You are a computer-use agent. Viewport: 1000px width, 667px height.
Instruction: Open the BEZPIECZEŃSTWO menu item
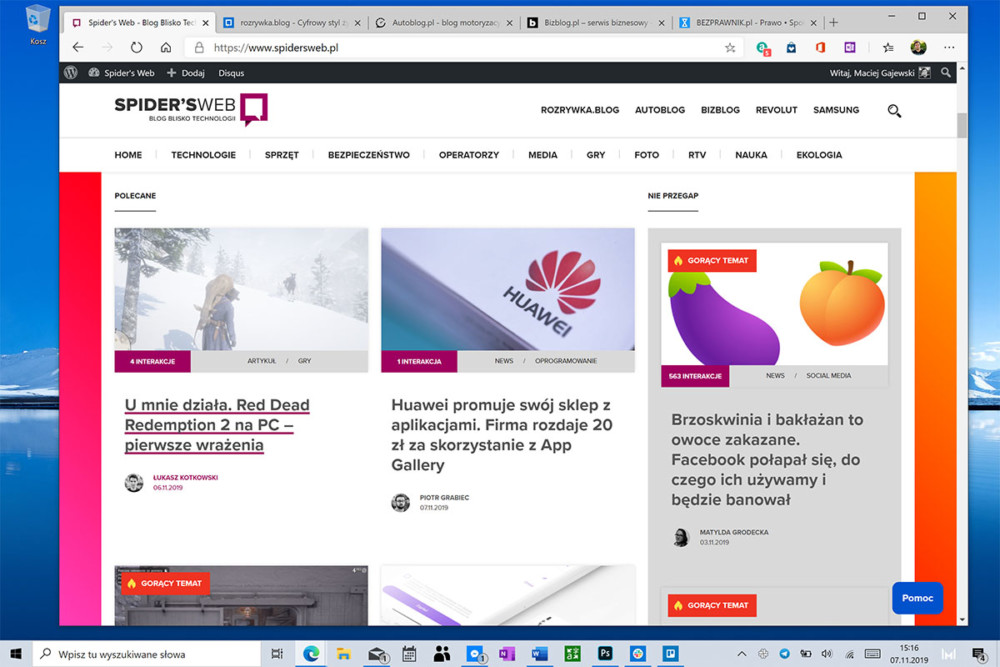point(369,155)
